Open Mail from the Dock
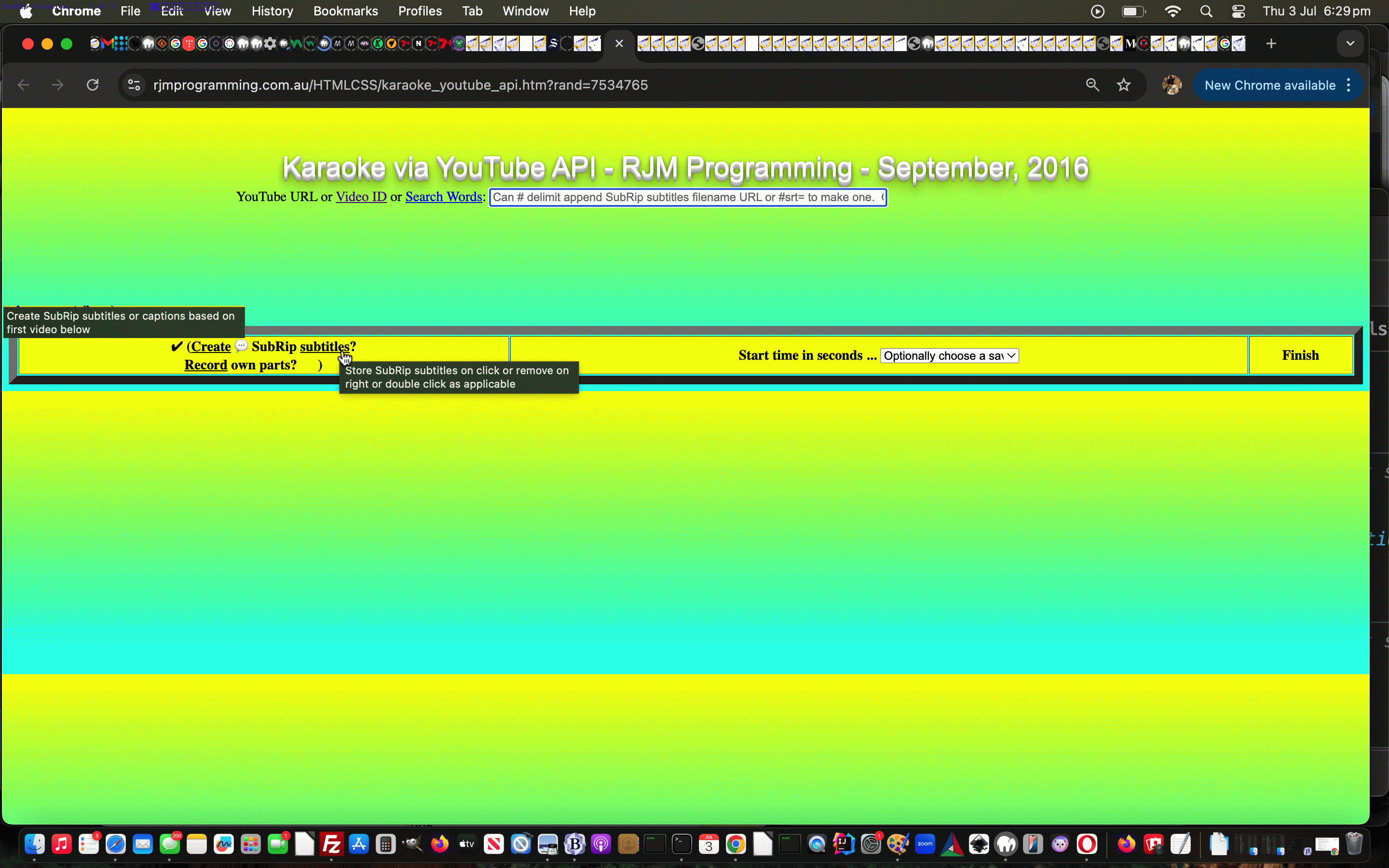The height and width of the screenshot is (868, 1389). click(142, 843)
